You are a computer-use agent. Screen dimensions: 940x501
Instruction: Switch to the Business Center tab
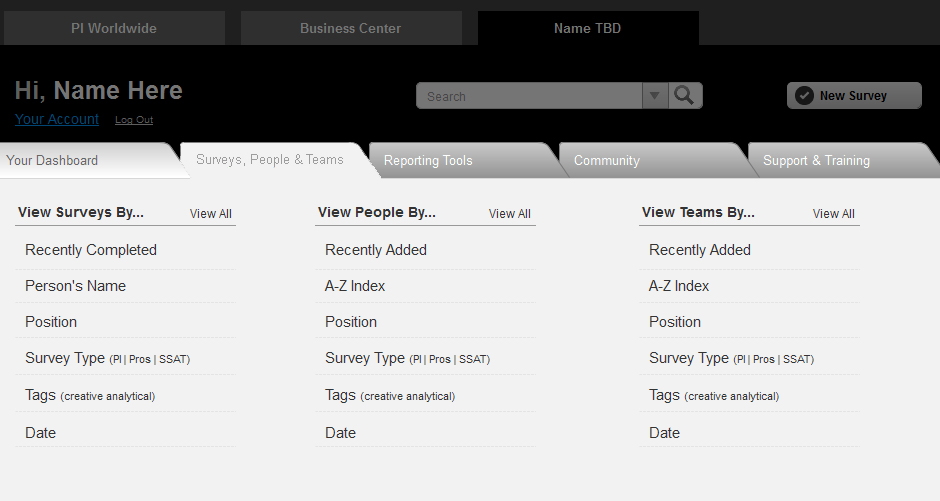coord(351,28)
